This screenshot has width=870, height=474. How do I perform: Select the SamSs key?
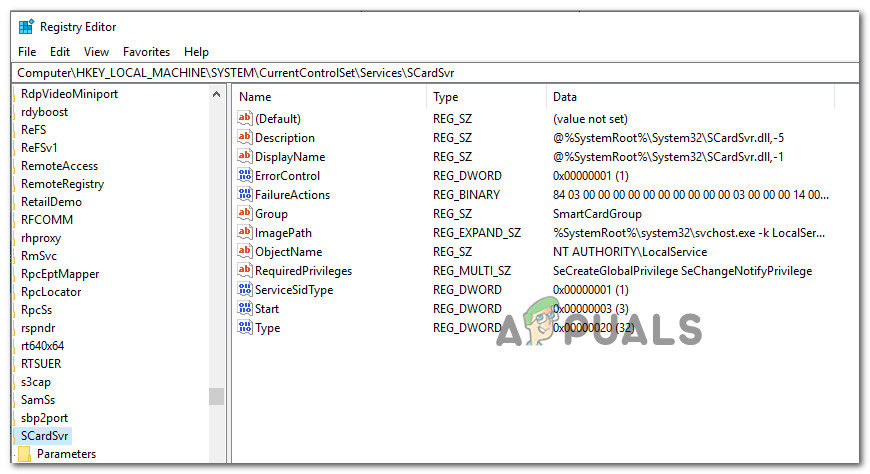point(38,400)
